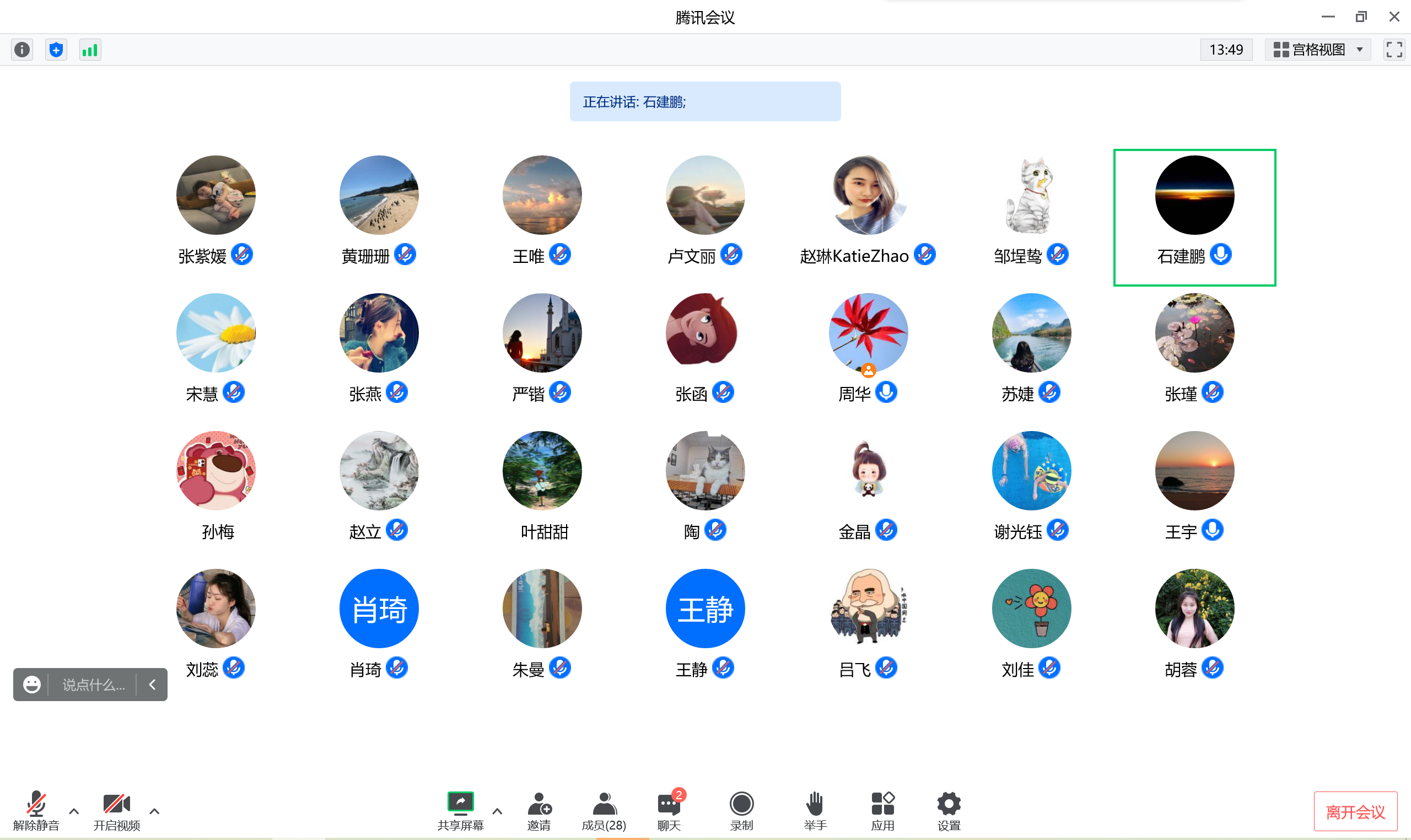The height and width of the screenshot is (840, 1411).
Task: Expand the audio options arrow beside 解除静音
Action: coord(74,811)
